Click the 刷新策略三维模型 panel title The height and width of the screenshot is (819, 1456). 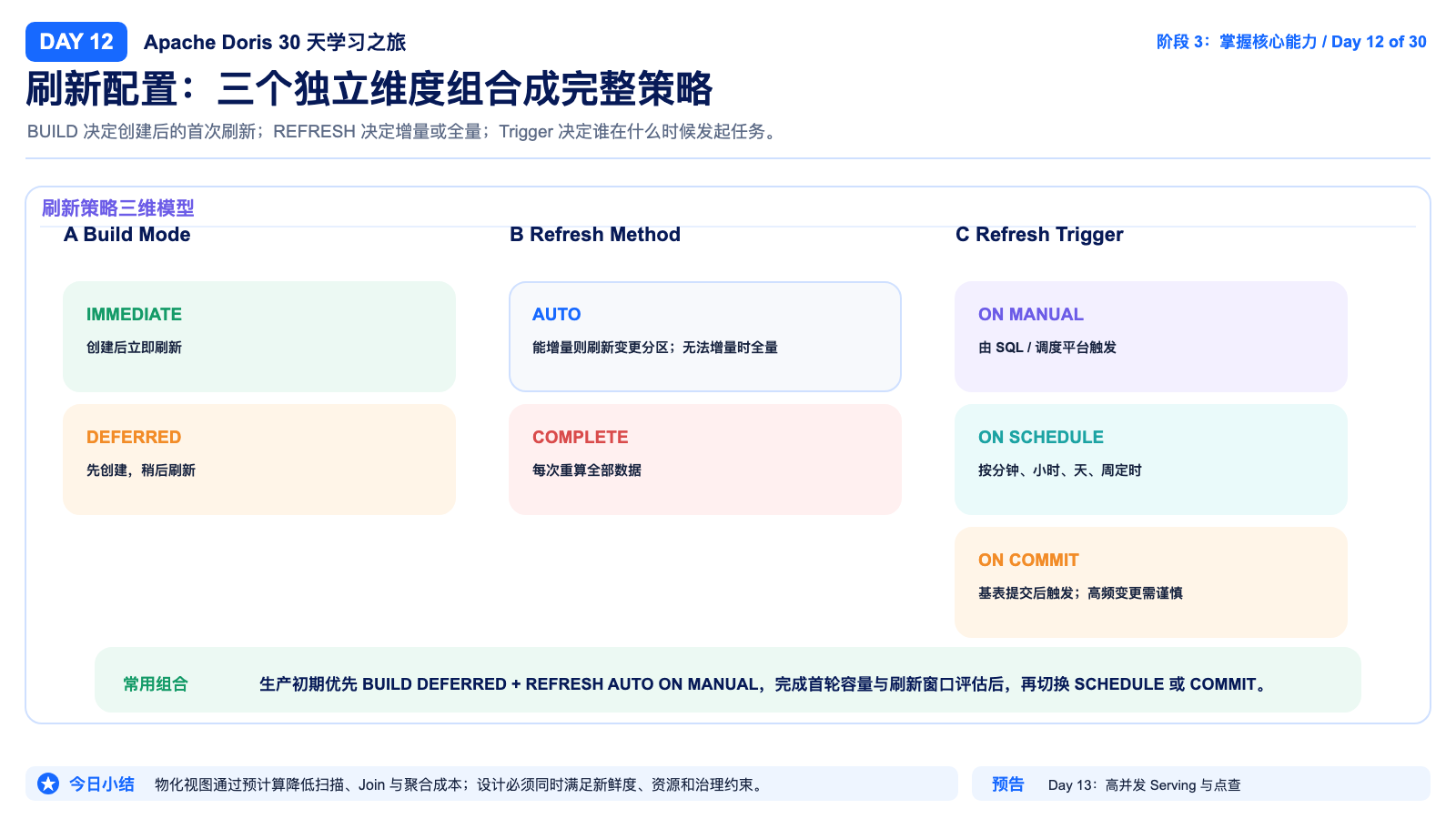coord(118,208)
